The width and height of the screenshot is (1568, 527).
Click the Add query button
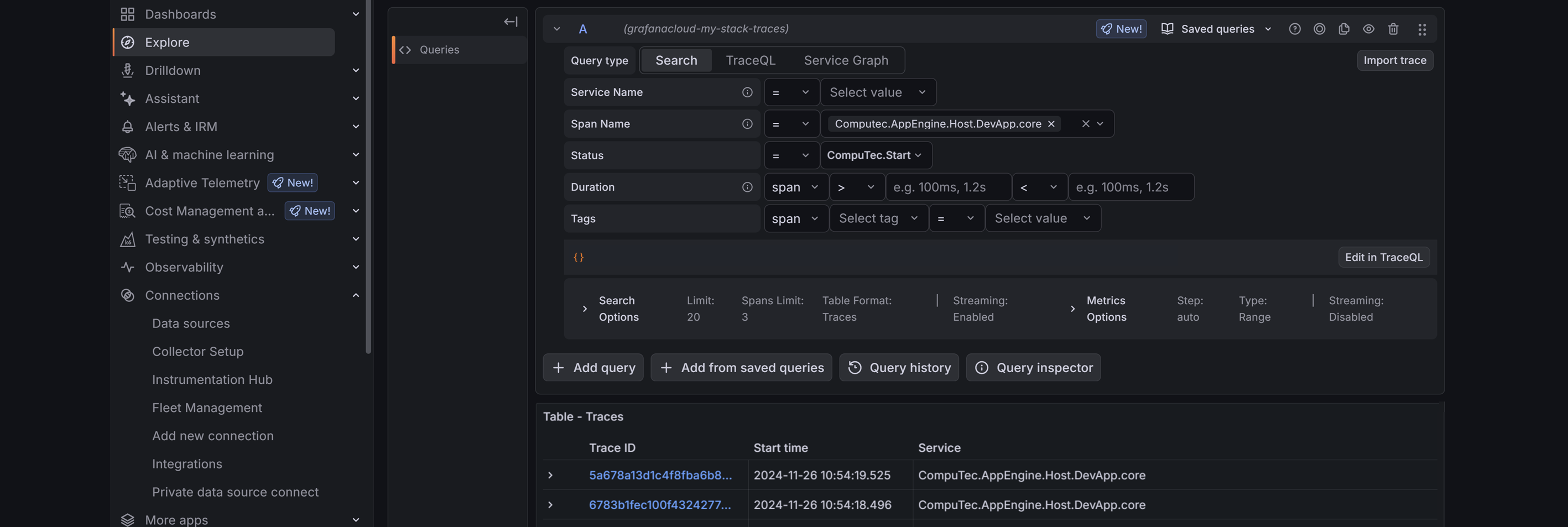(593, 368)
